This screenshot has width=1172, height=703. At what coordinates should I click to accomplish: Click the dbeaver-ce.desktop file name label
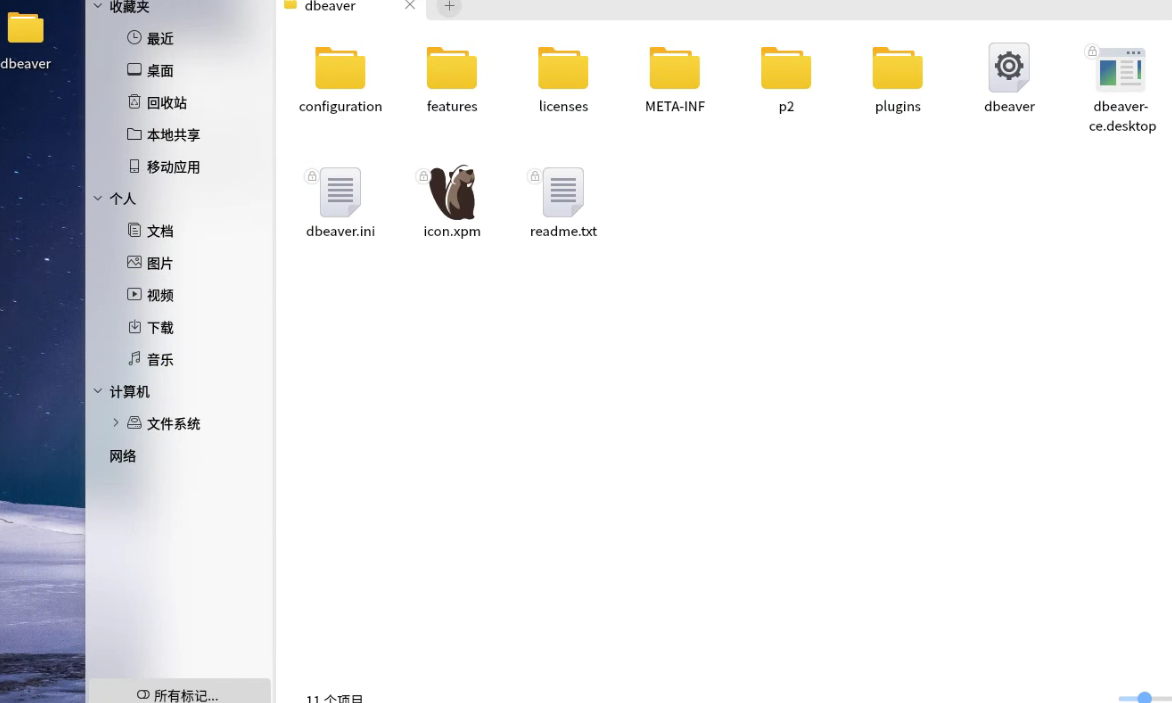pyautogui.click(x=1121, y=116)
